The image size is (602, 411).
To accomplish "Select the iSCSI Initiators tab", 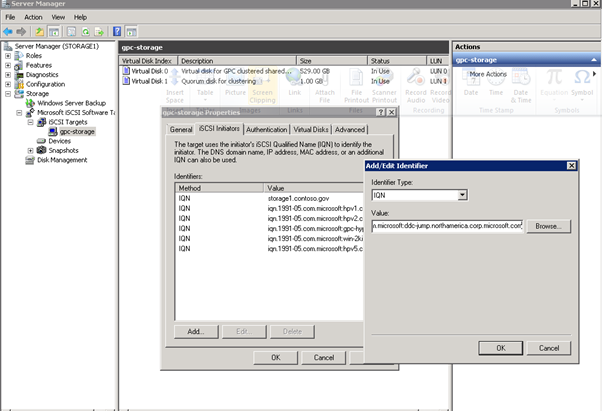I will [219, 129].
